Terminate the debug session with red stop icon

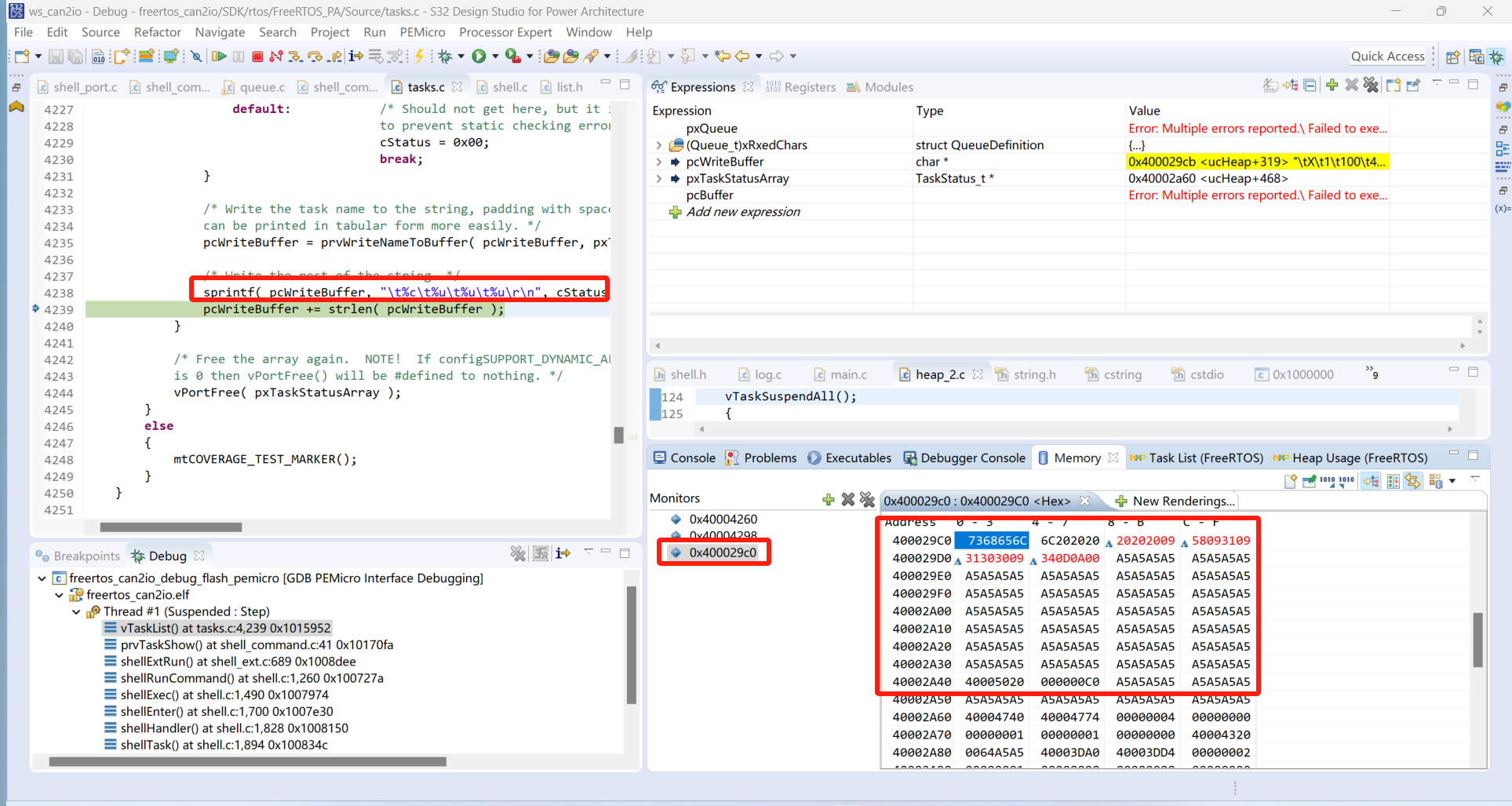(x=257, y=56)
